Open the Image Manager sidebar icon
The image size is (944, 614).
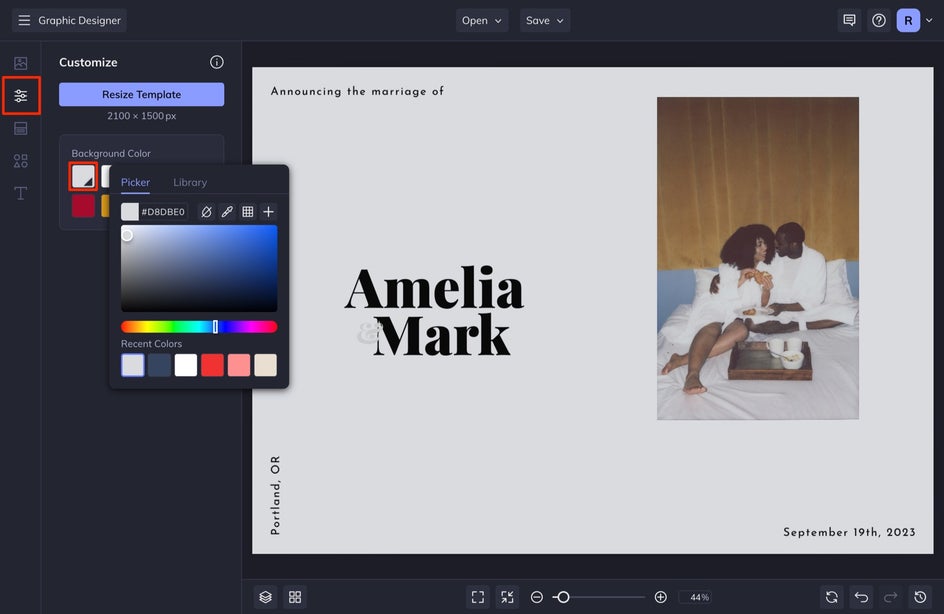point(20,63)
